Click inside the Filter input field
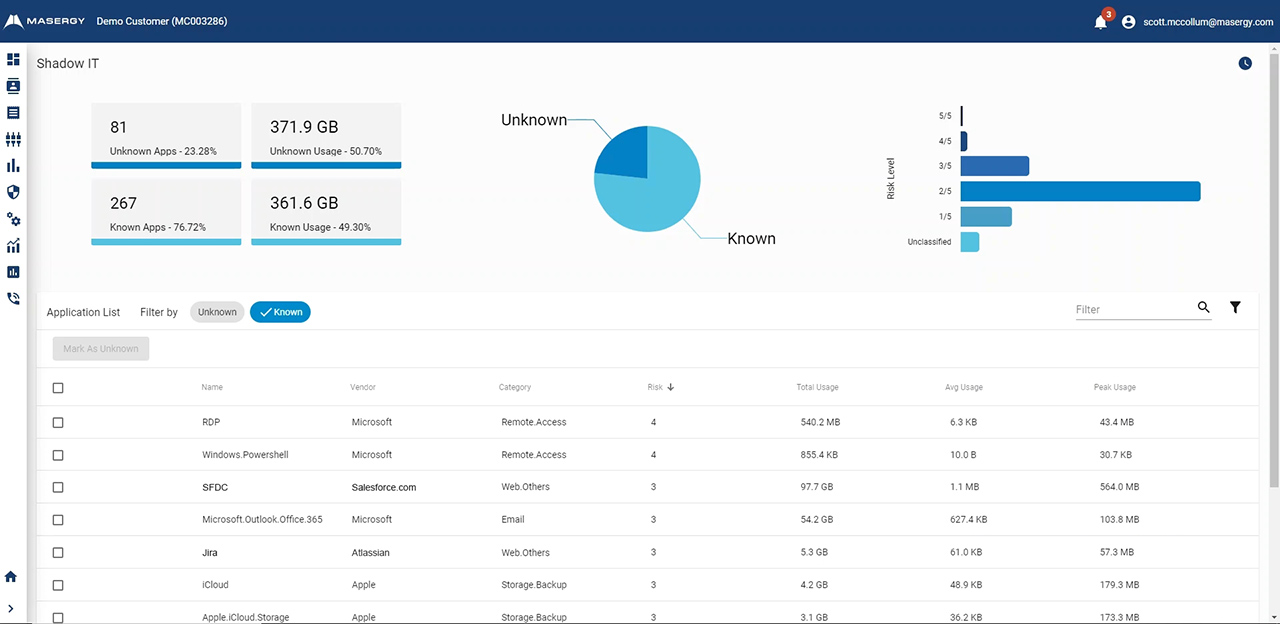The height and width of the screenshot is (624, 1280). (x=1130, y=308)
